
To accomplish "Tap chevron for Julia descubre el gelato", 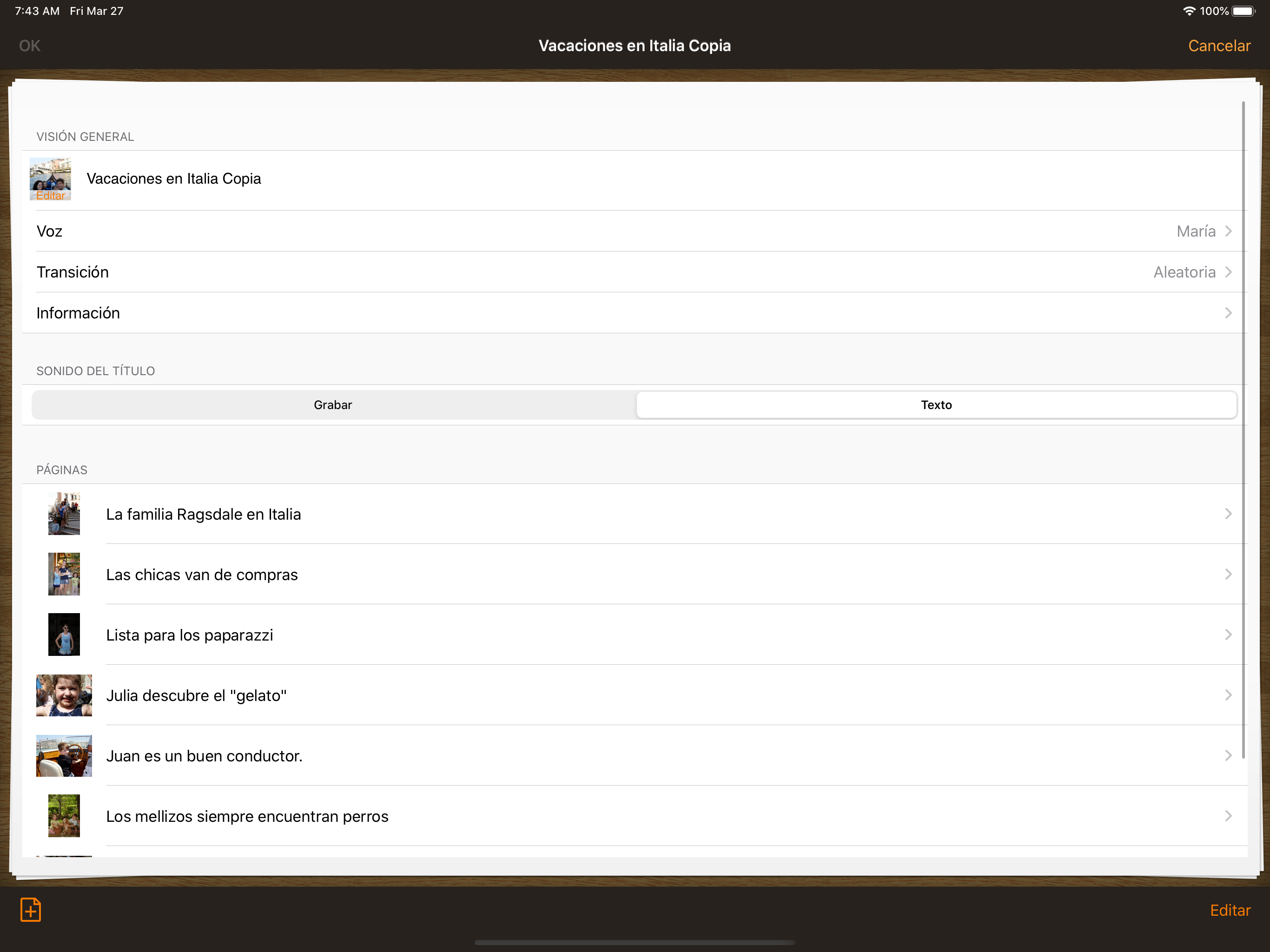I will (1228, 695).
